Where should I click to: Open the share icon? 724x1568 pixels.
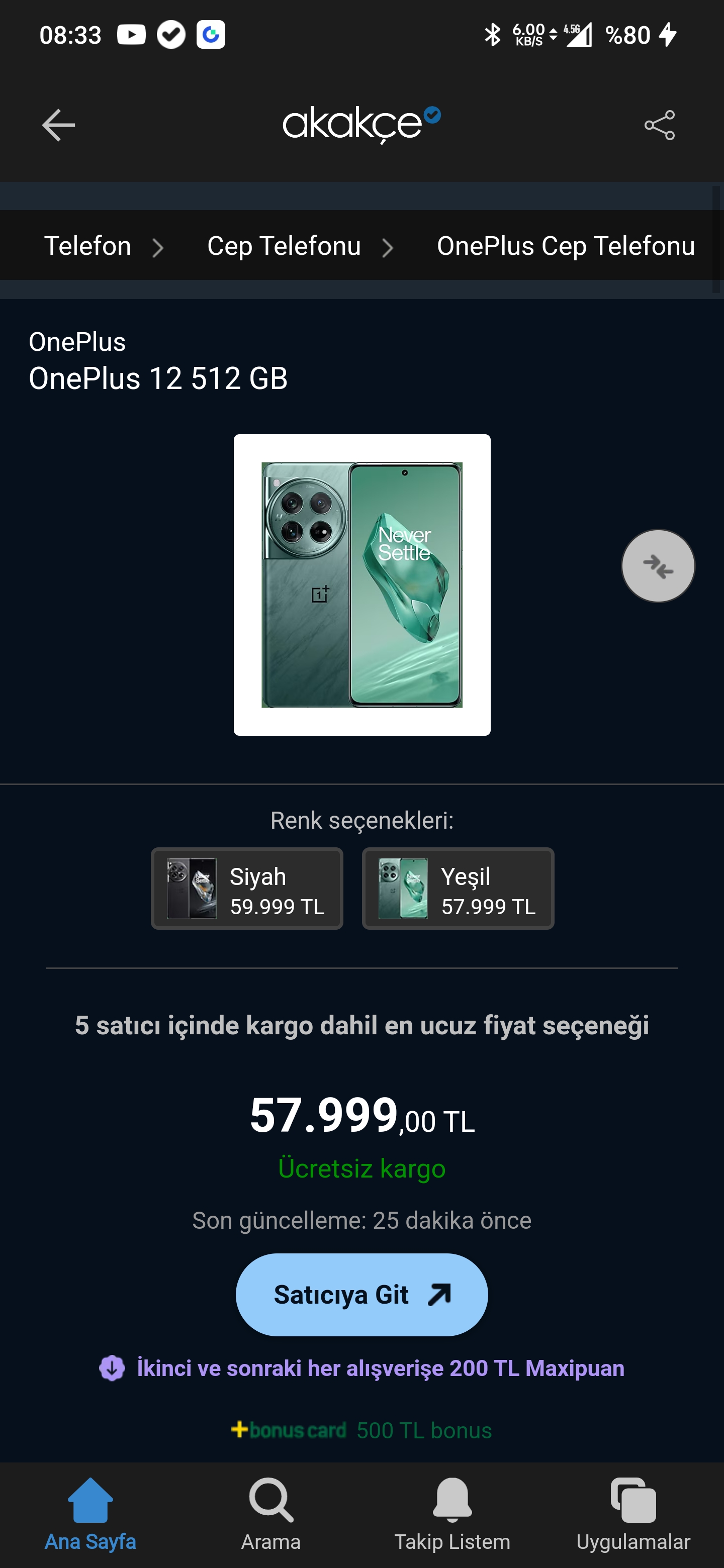tap(660, 125)
